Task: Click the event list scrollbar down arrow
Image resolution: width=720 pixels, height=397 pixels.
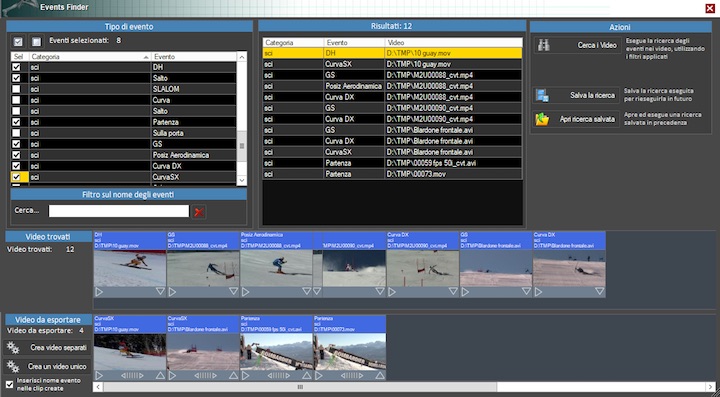Action: coord(242,181)
